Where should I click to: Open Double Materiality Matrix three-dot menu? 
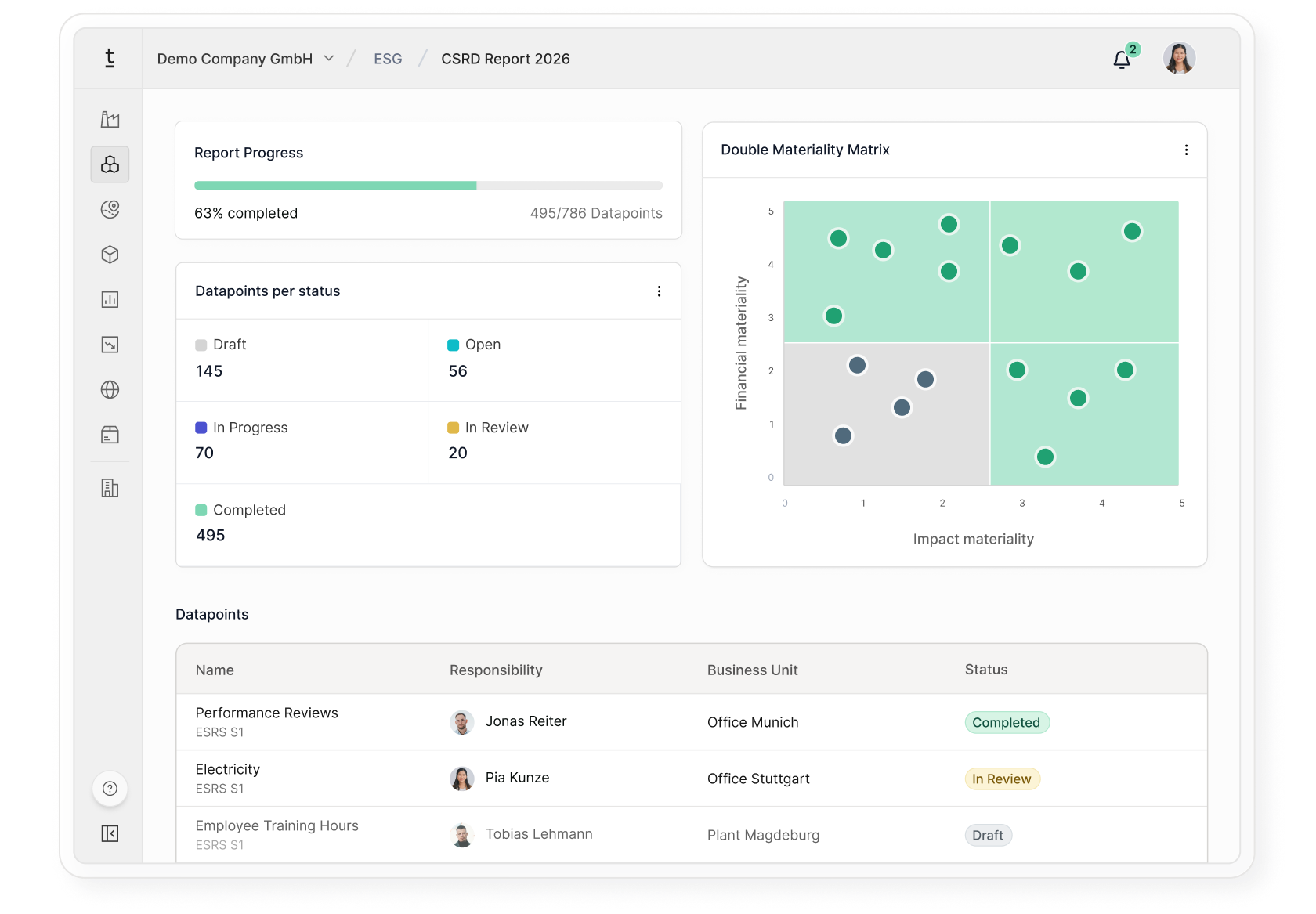point(1186,150)
